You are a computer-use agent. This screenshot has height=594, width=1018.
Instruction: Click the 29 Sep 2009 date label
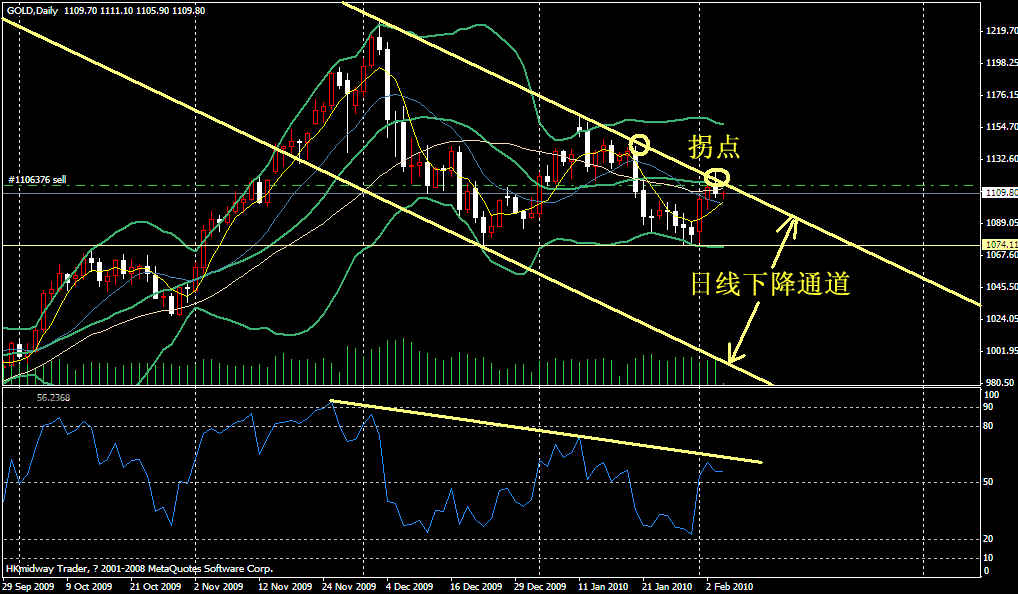click(29, 586)
